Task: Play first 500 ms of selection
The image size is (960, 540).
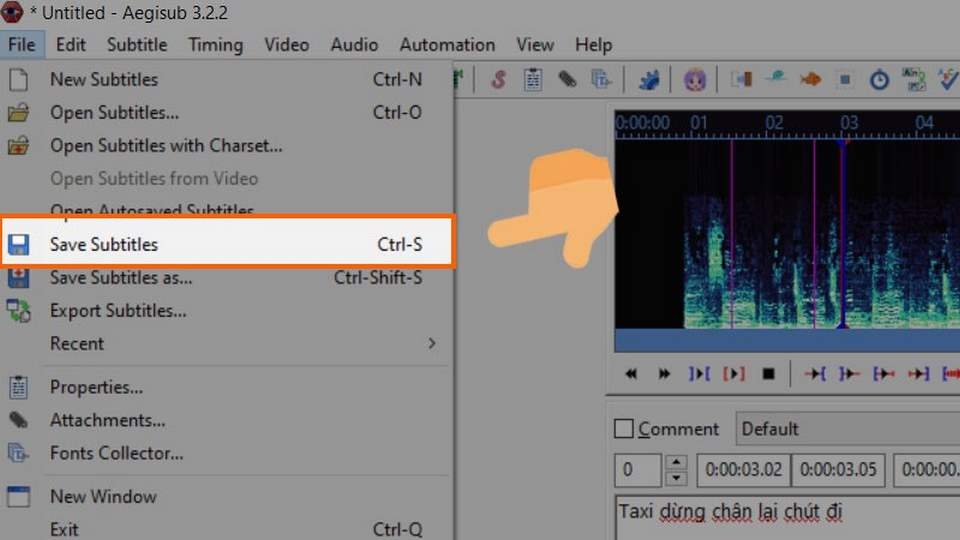Action: click(883, 373)
